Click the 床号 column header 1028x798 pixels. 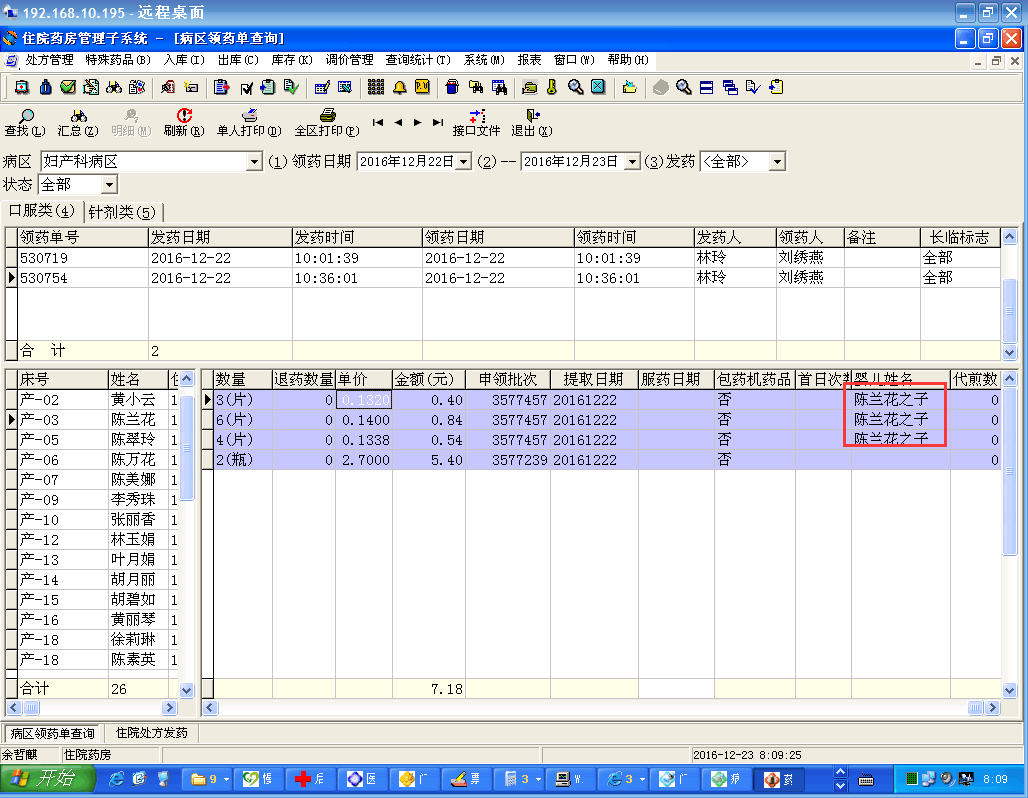tap(63, 379)
